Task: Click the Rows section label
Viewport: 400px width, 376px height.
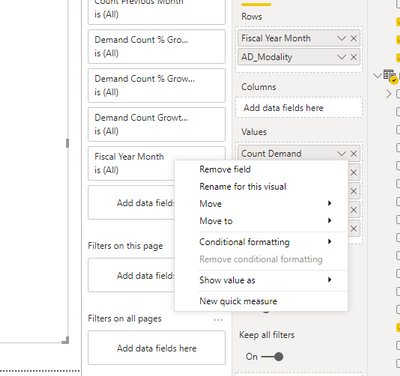Action: (252, 17)
